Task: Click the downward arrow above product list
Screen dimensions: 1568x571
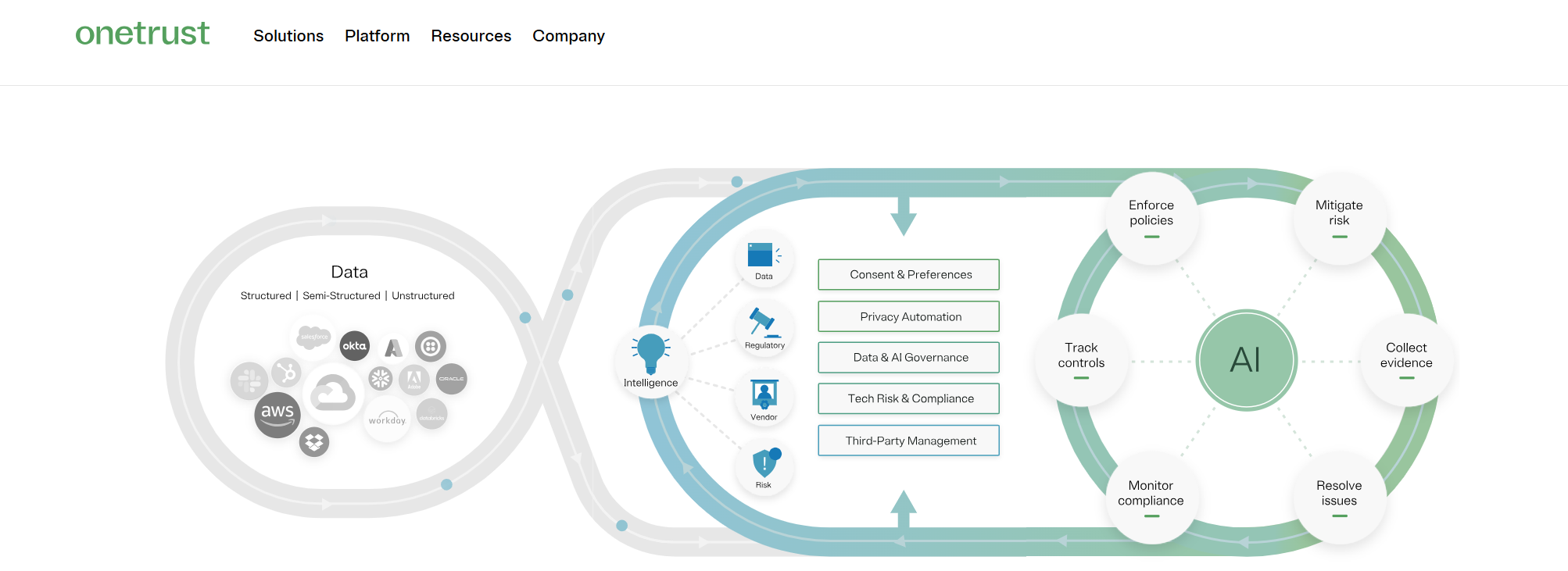Action: click(x=904, y=216)
